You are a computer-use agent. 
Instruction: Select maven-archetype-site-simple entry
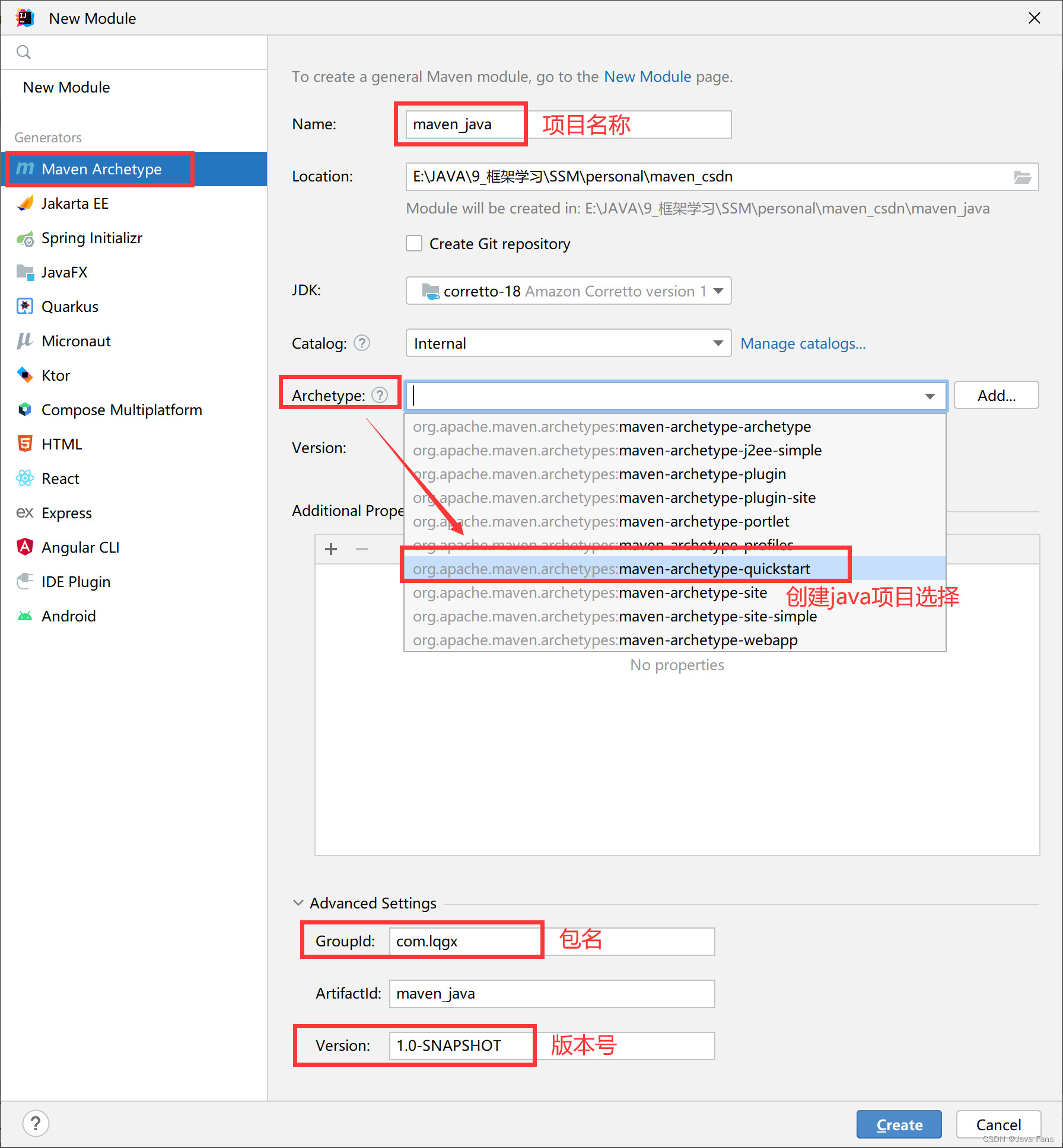coord(675,616)
